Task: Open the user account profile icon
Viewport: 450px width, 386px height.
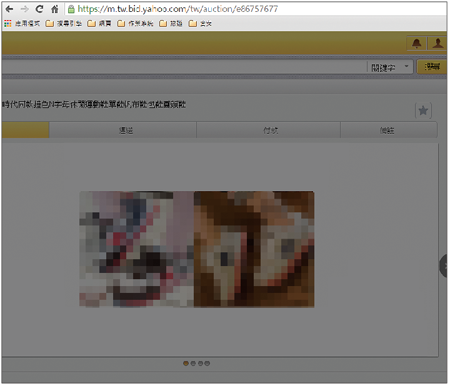Action: point(438,43)
